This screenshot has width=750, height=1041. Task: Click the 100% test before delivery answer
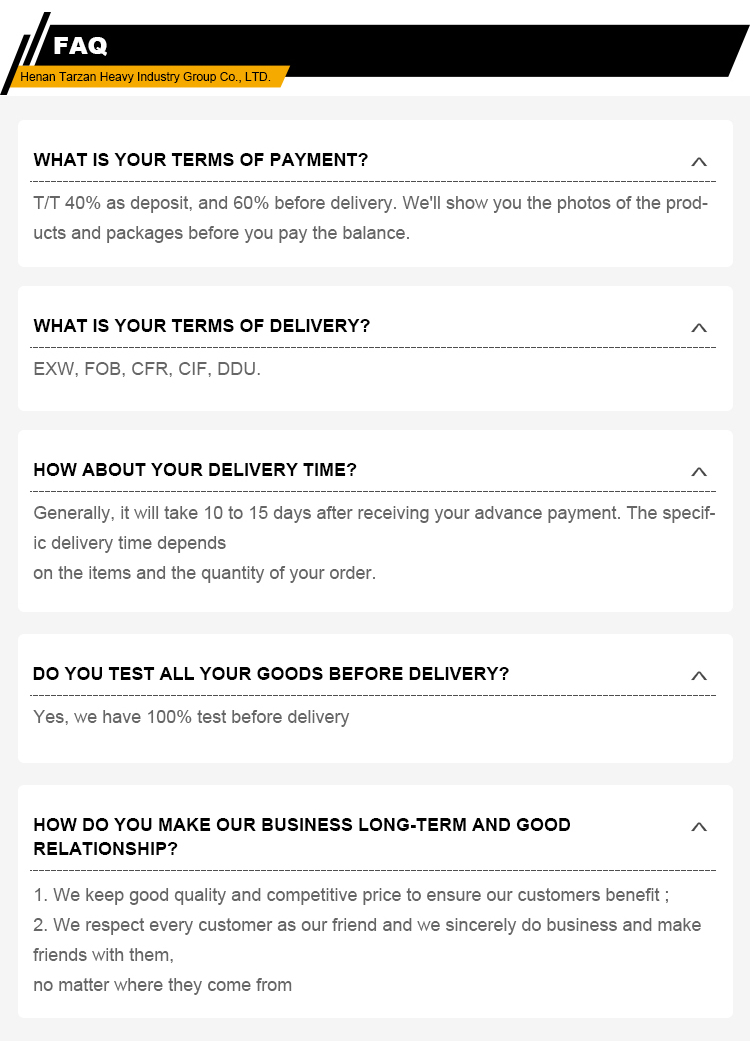point(191,717)
